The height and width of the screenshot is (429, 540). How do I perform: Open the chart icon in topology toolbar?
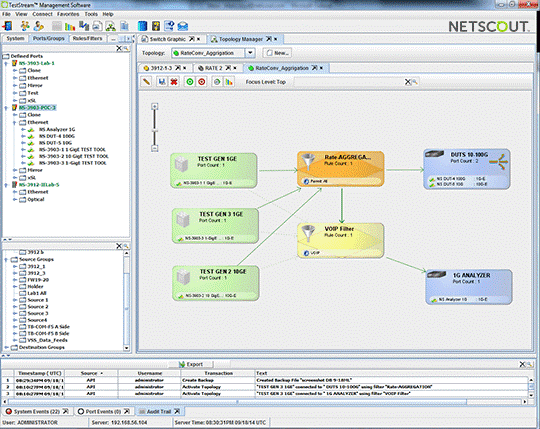pyautogui.click(x=229, y=82)
